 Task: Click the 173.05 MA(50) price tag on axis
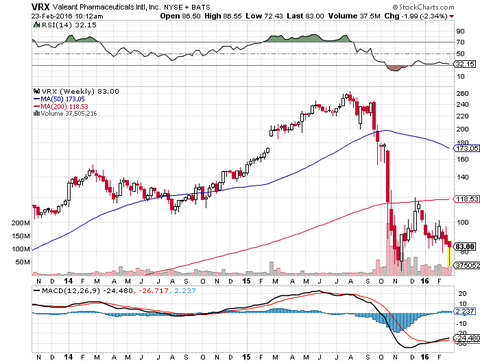click(467, 148)
